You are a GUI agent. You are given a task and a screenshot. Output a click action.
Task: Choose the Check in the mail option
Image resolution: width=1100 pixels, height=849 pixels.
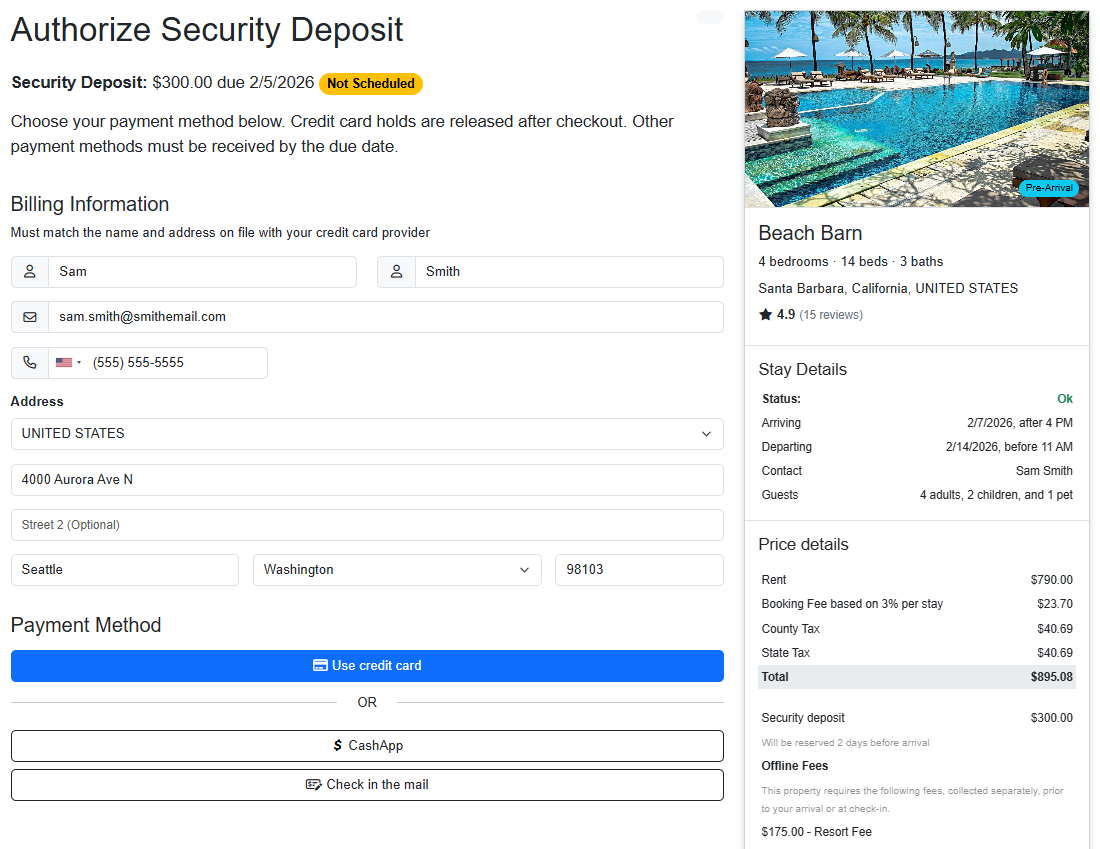[367, 785]
